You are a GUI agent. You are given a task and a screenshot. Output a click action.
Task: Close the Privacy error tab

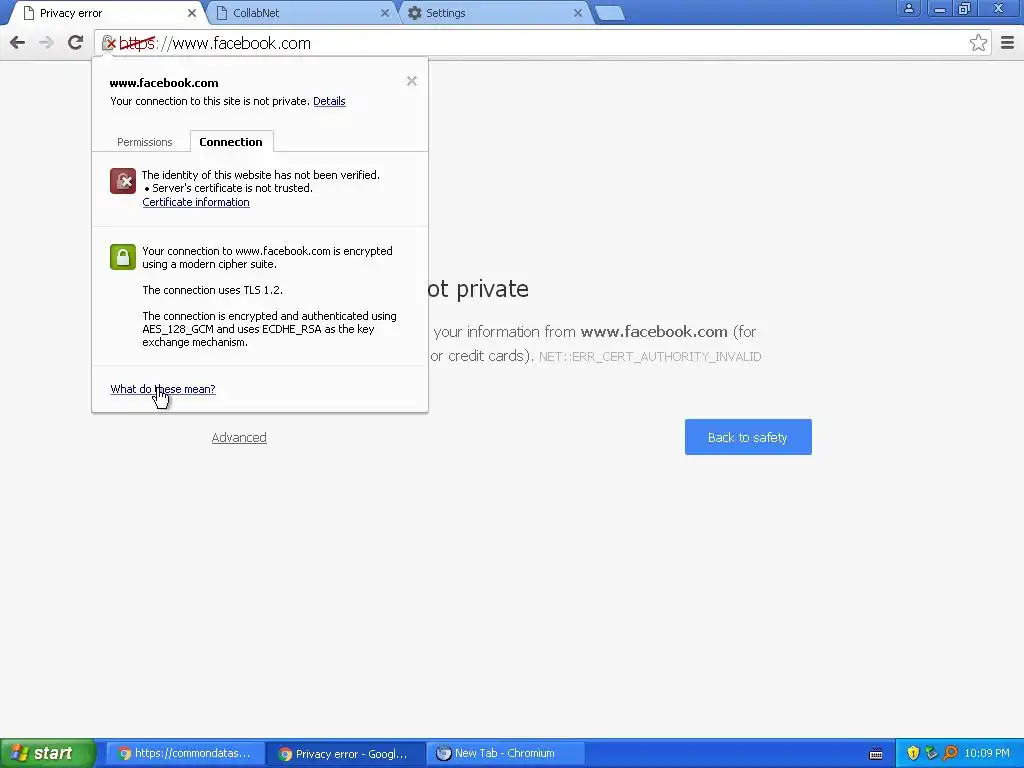[x=191, y=13]
